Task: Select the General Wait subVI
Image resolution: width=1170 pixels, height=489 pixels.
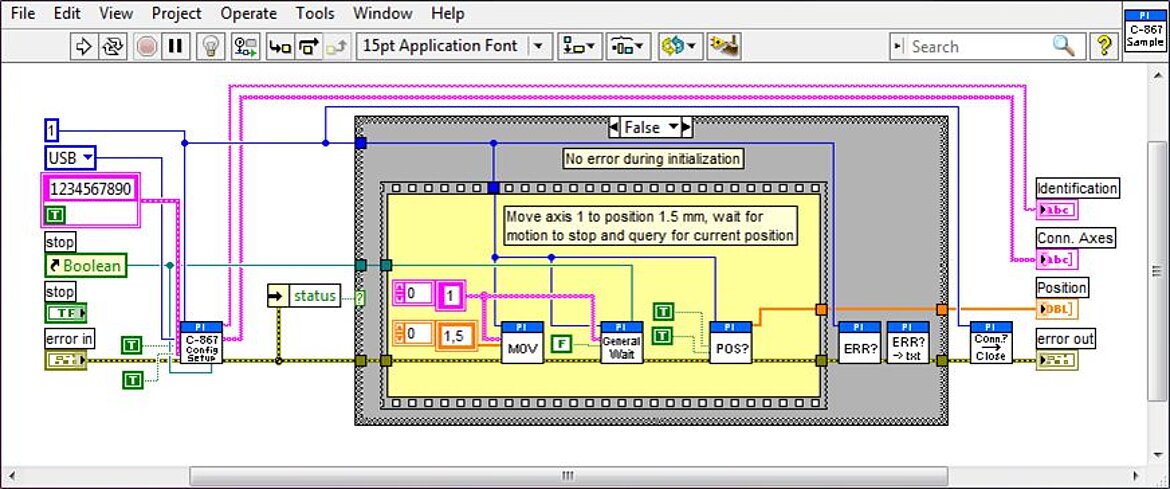Action: (622, 343)
